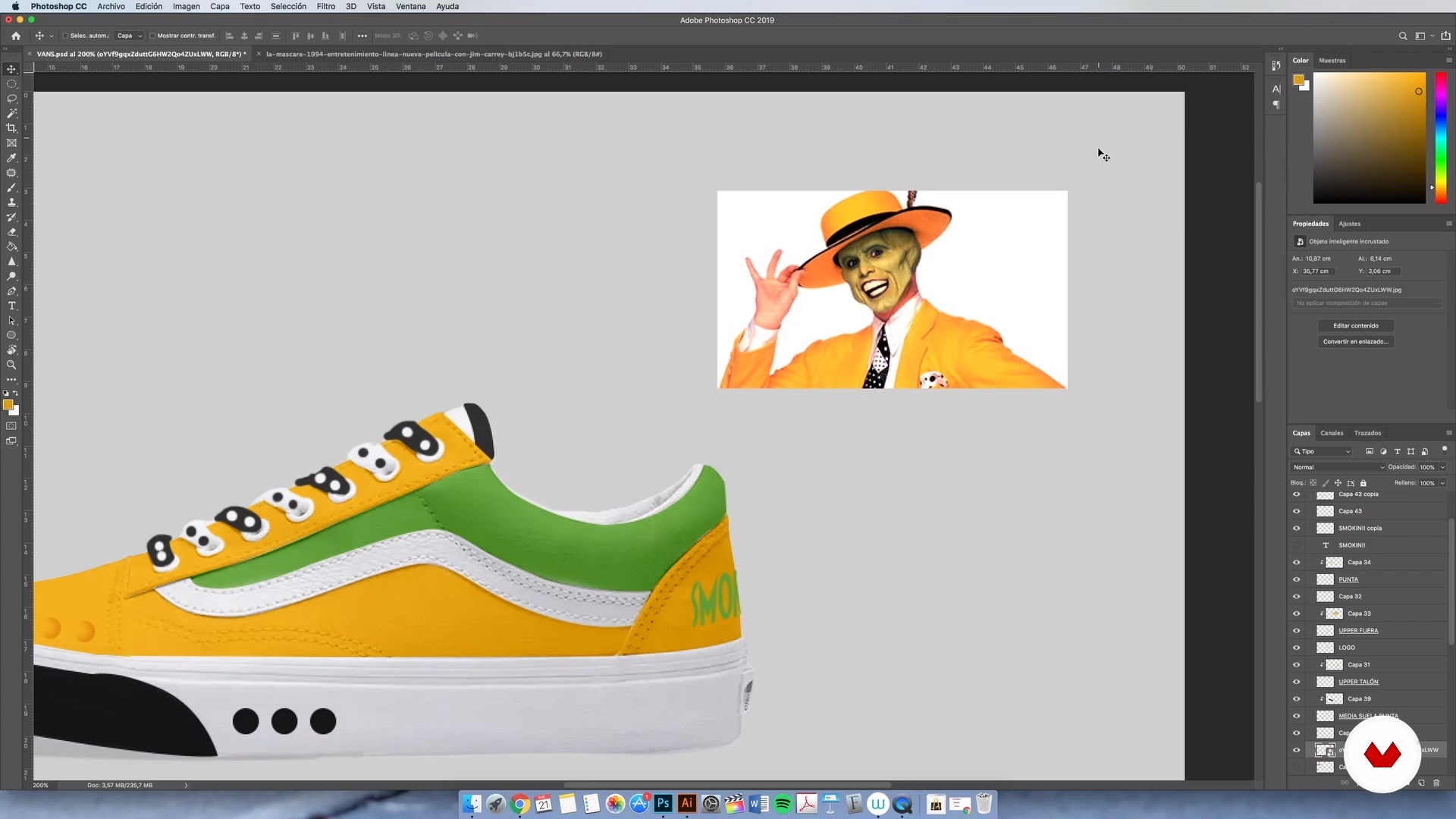Enable Mostrar contr. transf. checkbox
The height and width of the screenshot is (819, 1456).
(152, 36)
